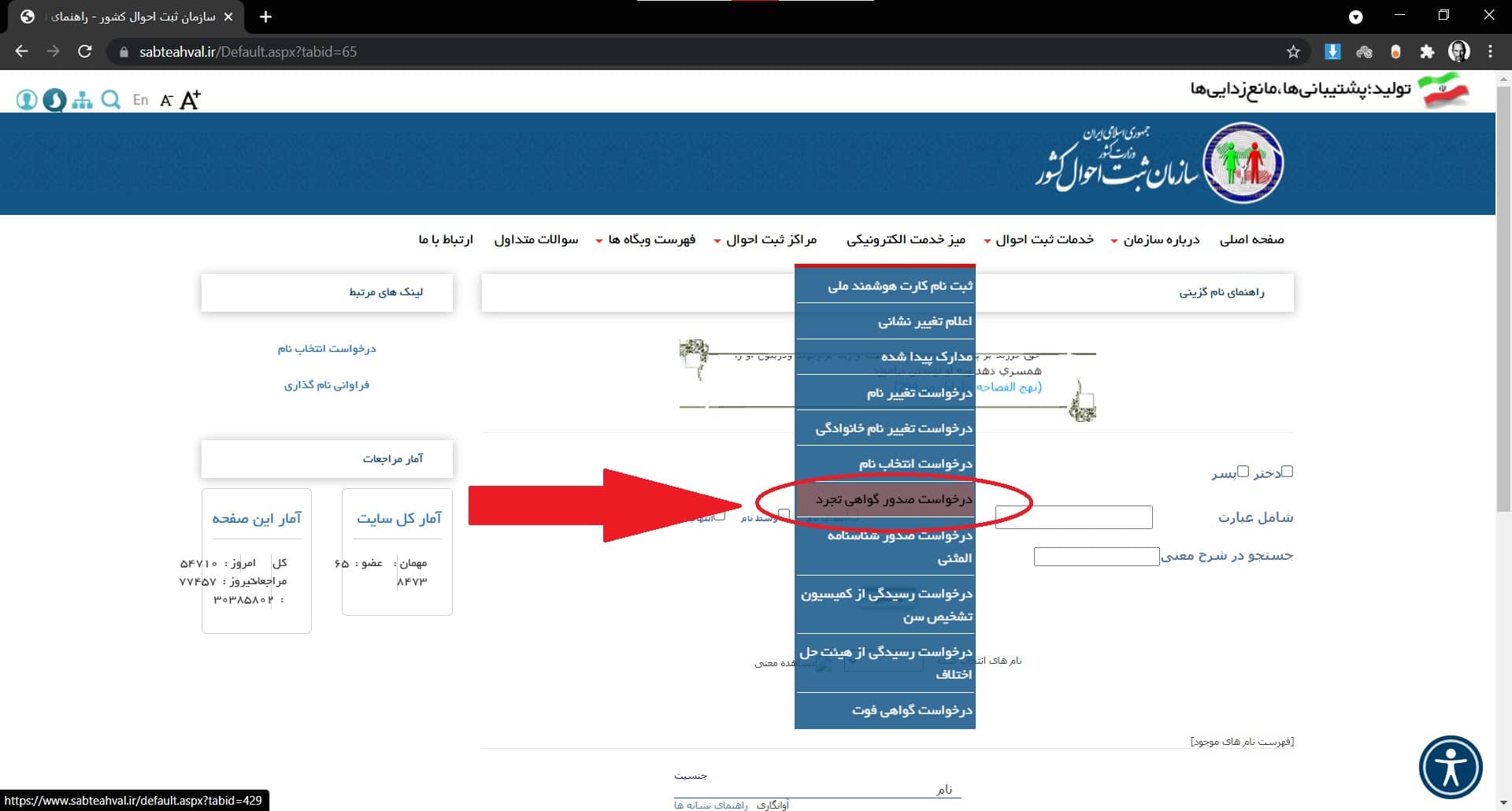1512x811 pixels.
Task: Open the accessibility widget icon
Action: [1451, 767]
